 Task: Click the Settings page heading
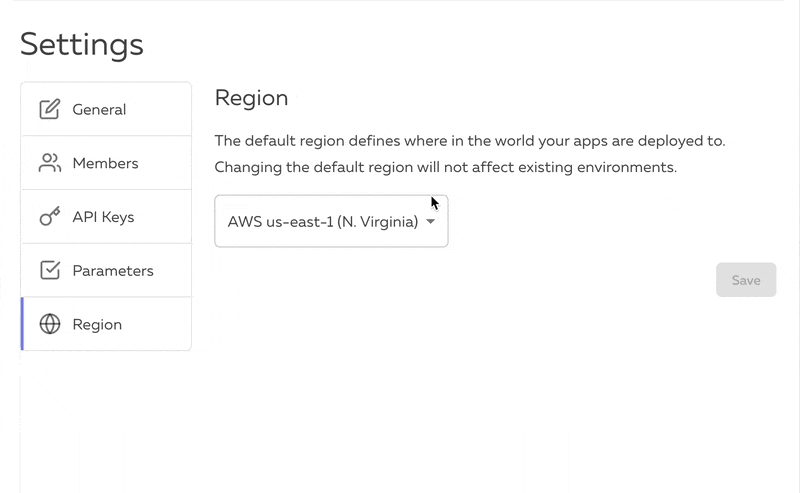(82, 44)
